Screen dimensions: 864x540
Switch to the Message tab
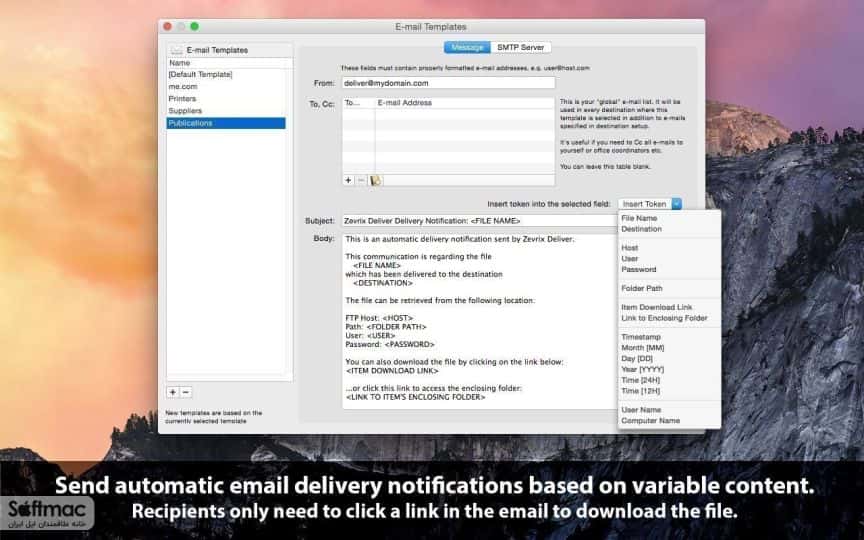point(467,47)
